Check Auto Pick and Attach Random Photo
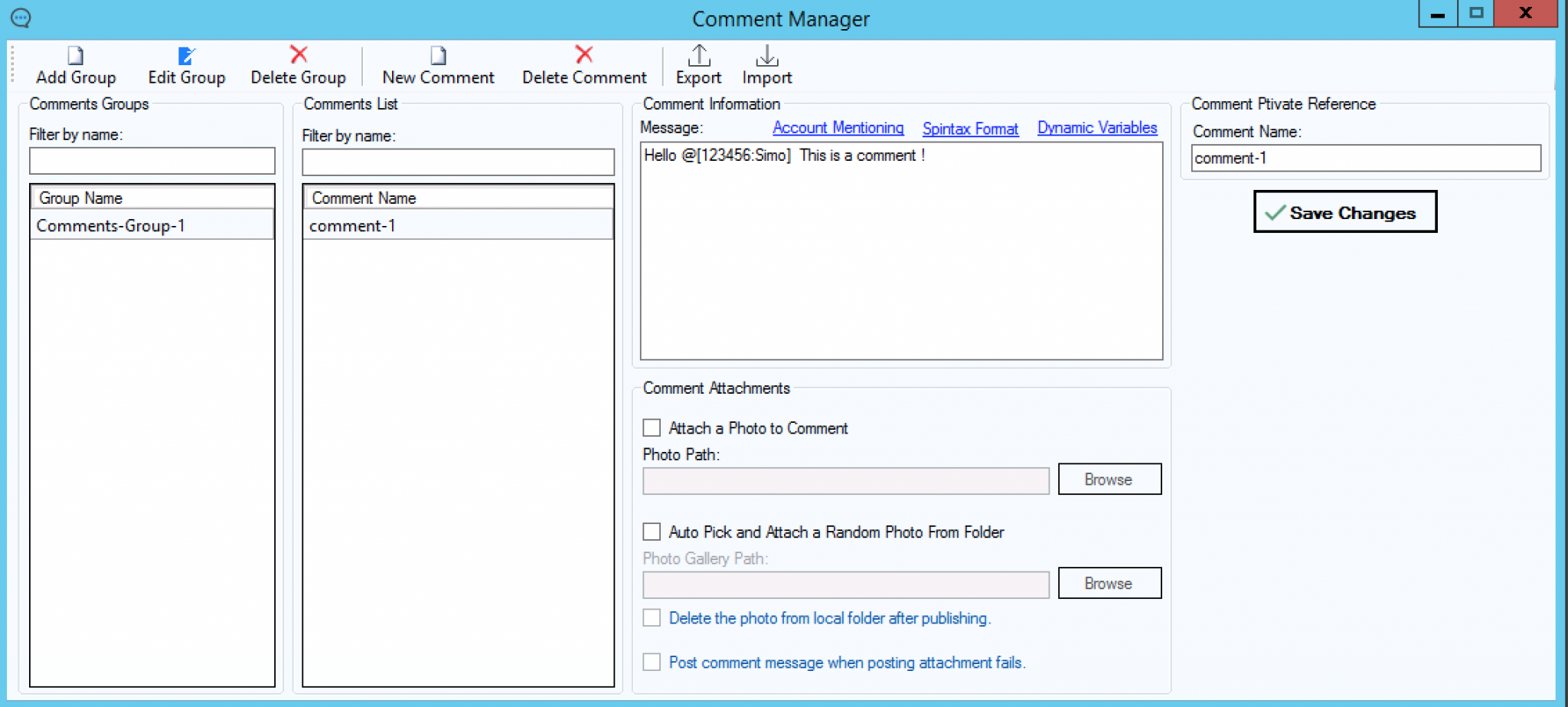This screenshot has width=1568, height=707. [x=652, y=532]
